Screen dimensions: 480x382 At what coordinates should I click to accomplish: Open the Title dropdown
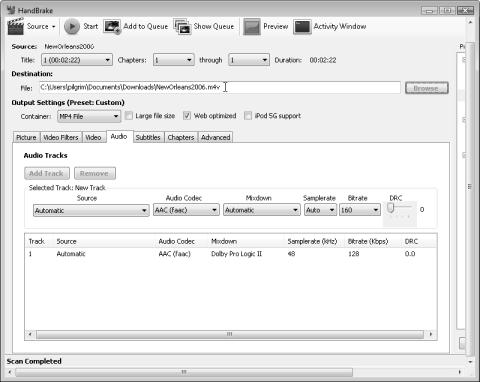(x=77, y=60)
